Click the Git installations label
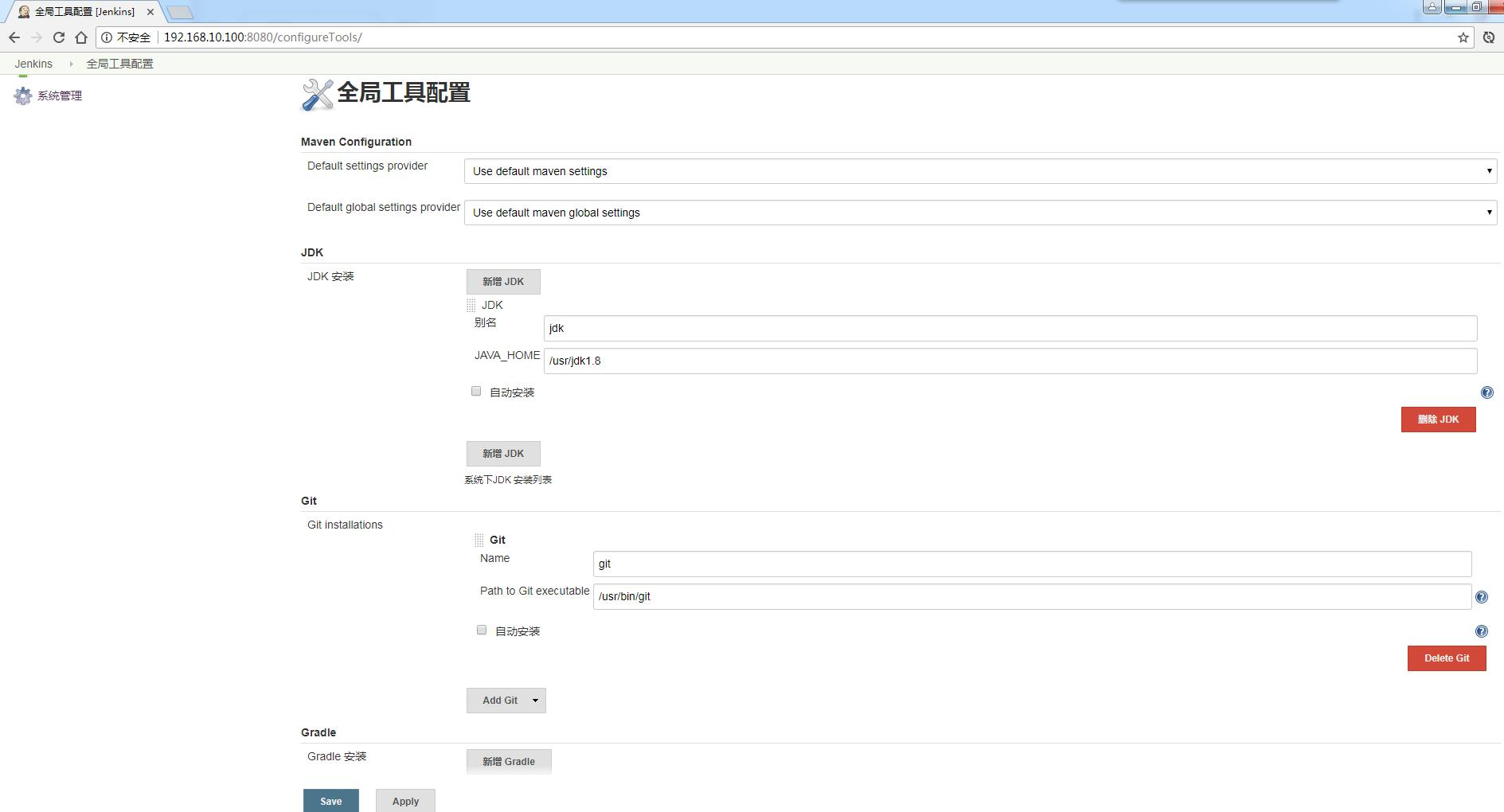Screen dimensions: 1504x812 [345, 525]
